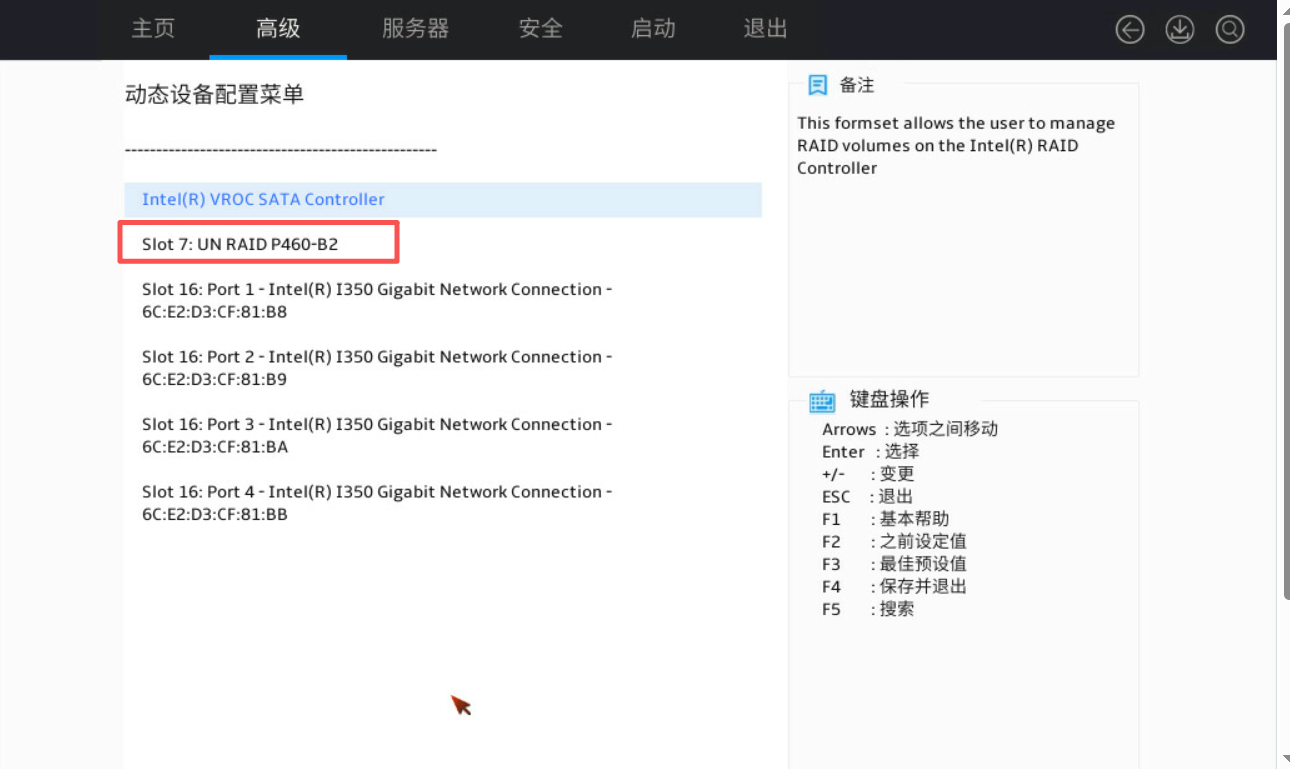Open the 安全 menu tab
This screenshot has width=1290, height=769.
[x=540, y=29]
